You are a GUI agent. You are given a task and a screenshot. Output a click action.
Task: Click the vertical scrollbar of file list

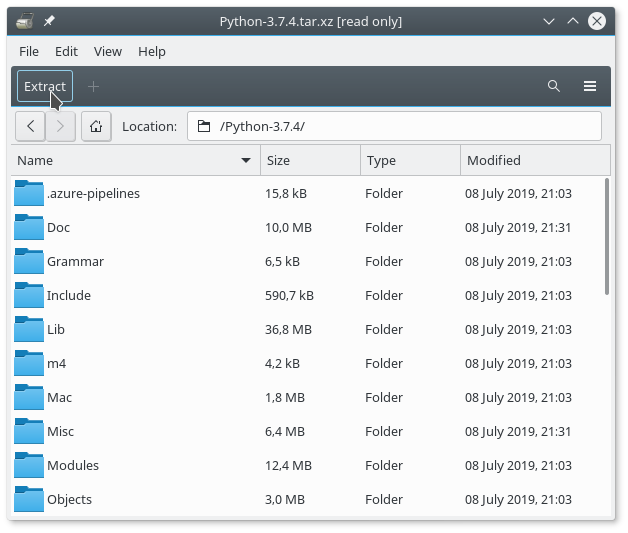pos(607,236)
